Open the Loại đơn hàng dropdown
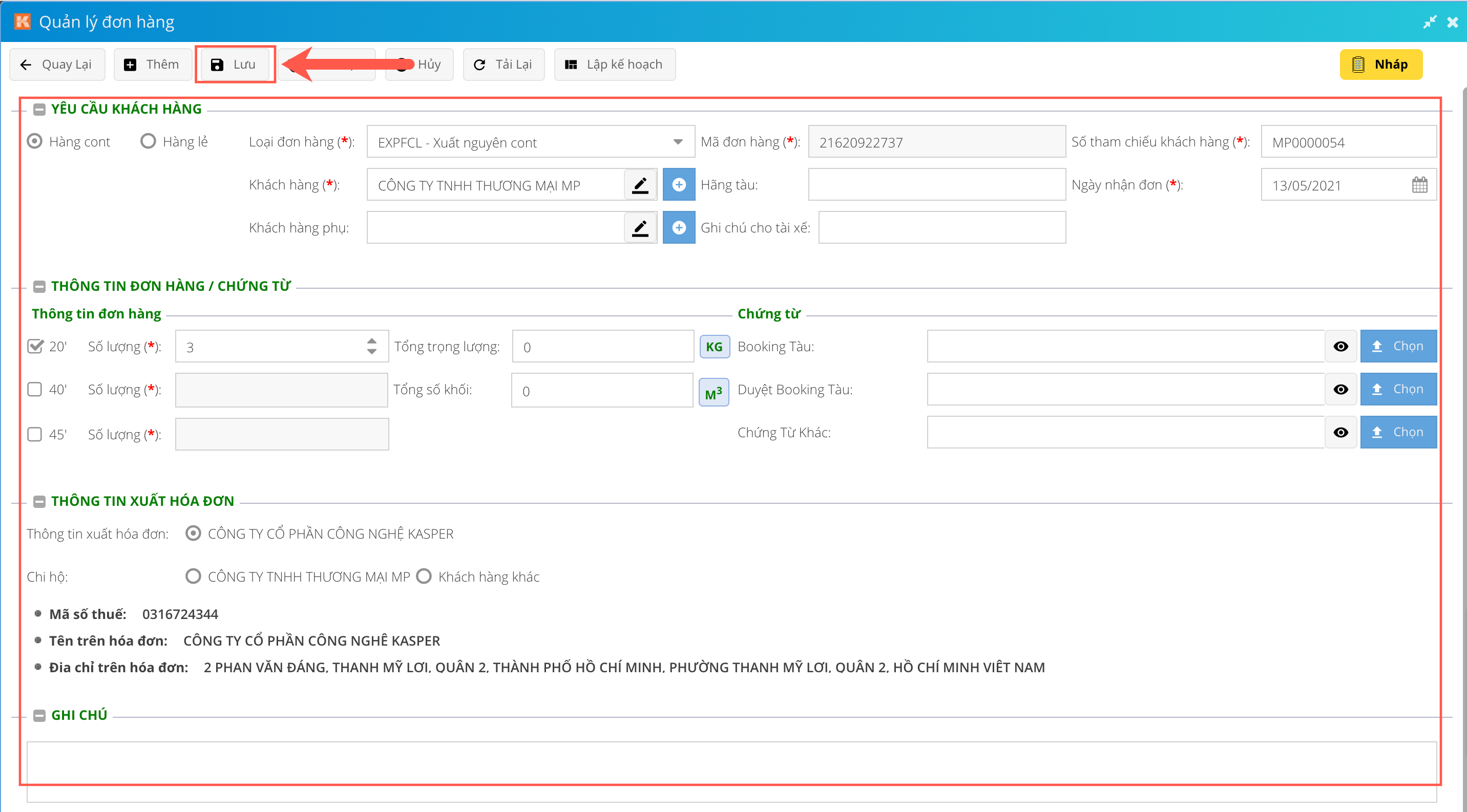1467x812 pixels. tap(677, 142)
